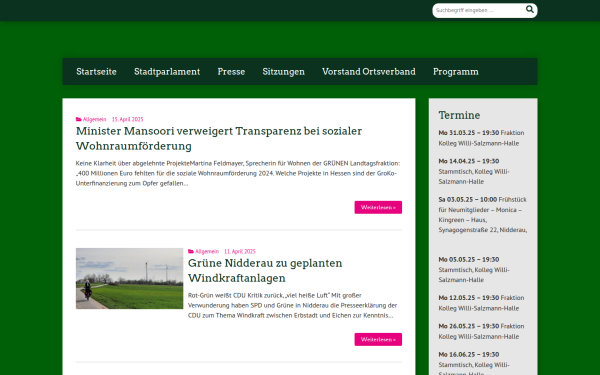The width and height of the screenshot is (600, 375).
Task: Open article Minister Mansoori verweigert Transparenz headline
Action: 219,138
